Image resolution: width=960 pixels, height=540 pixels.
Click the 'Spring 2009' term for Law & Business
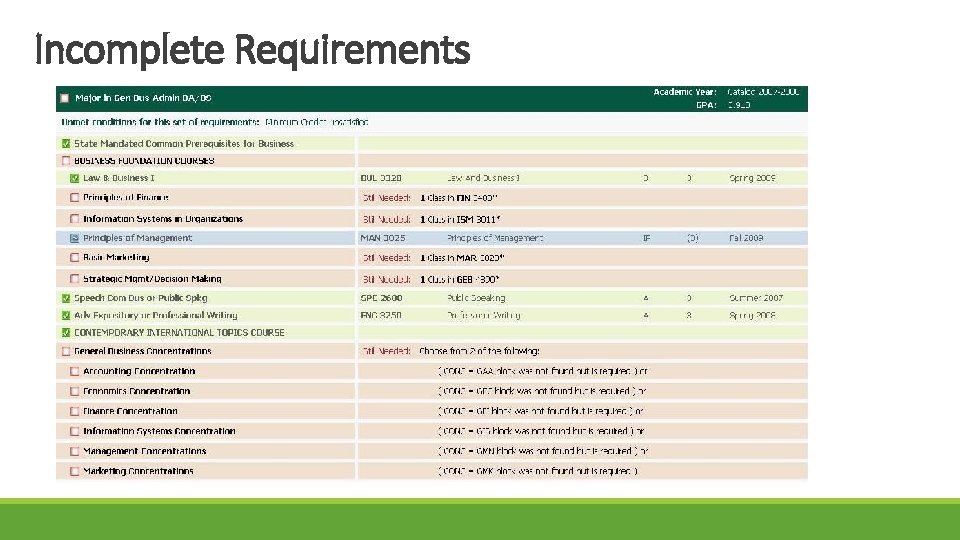coord(752,178)
